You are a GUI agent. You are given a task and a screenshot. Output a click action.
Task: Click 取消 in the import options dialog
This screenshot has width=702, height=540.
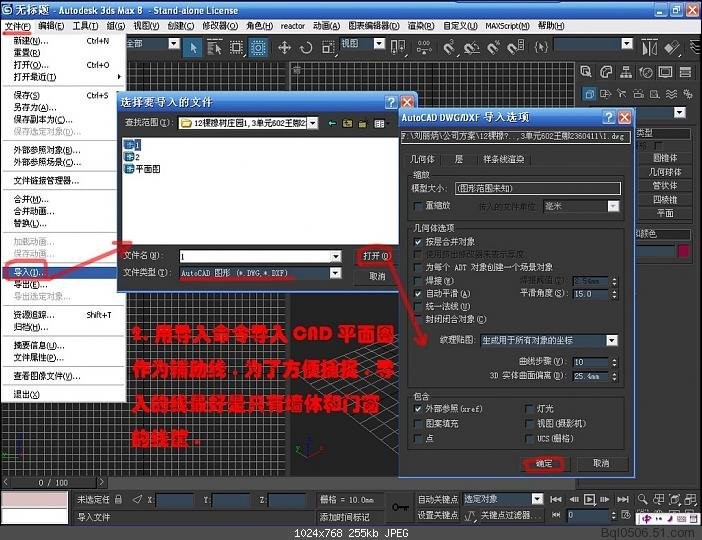click(601, 463)
